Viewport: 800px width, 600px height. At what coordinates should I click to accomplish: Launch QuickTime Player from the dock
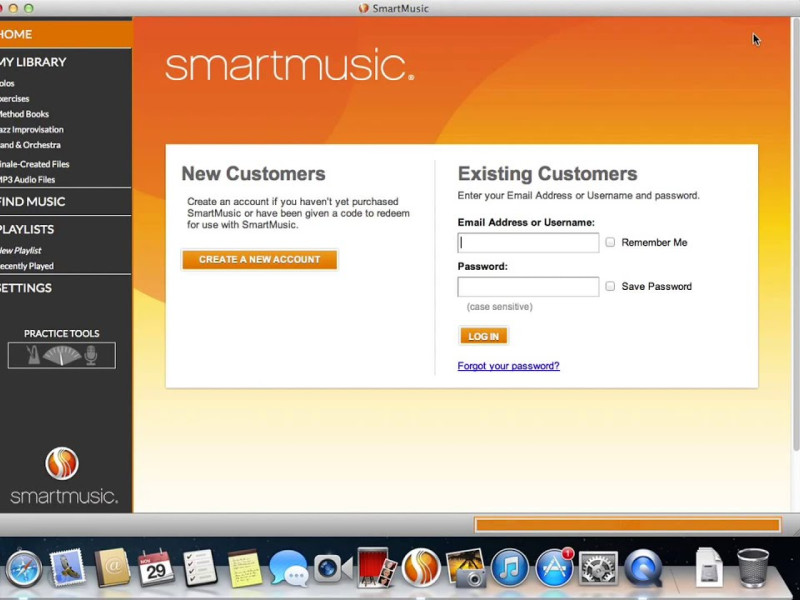[x=643, y=568]
